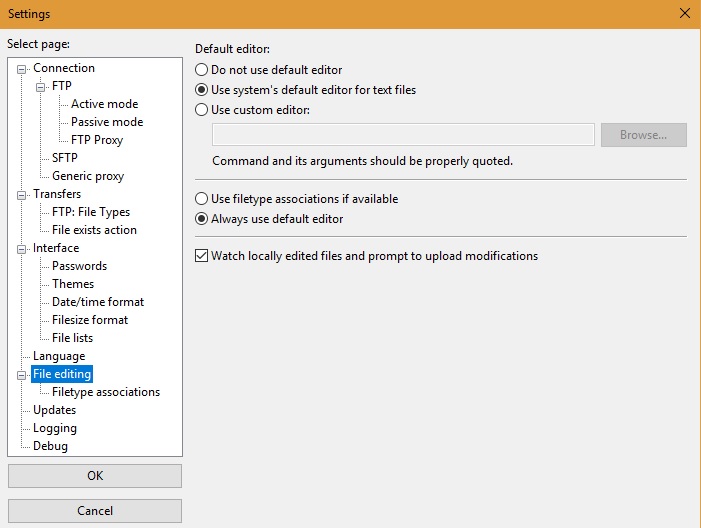
Task: Open the Language settings page
Action: point(59,356)
